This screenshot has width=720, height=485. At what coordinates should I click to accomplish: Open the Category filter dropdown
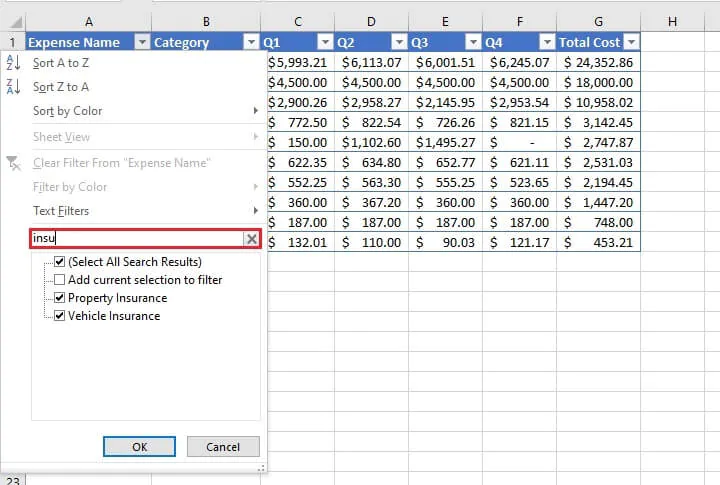coord(251,42)
